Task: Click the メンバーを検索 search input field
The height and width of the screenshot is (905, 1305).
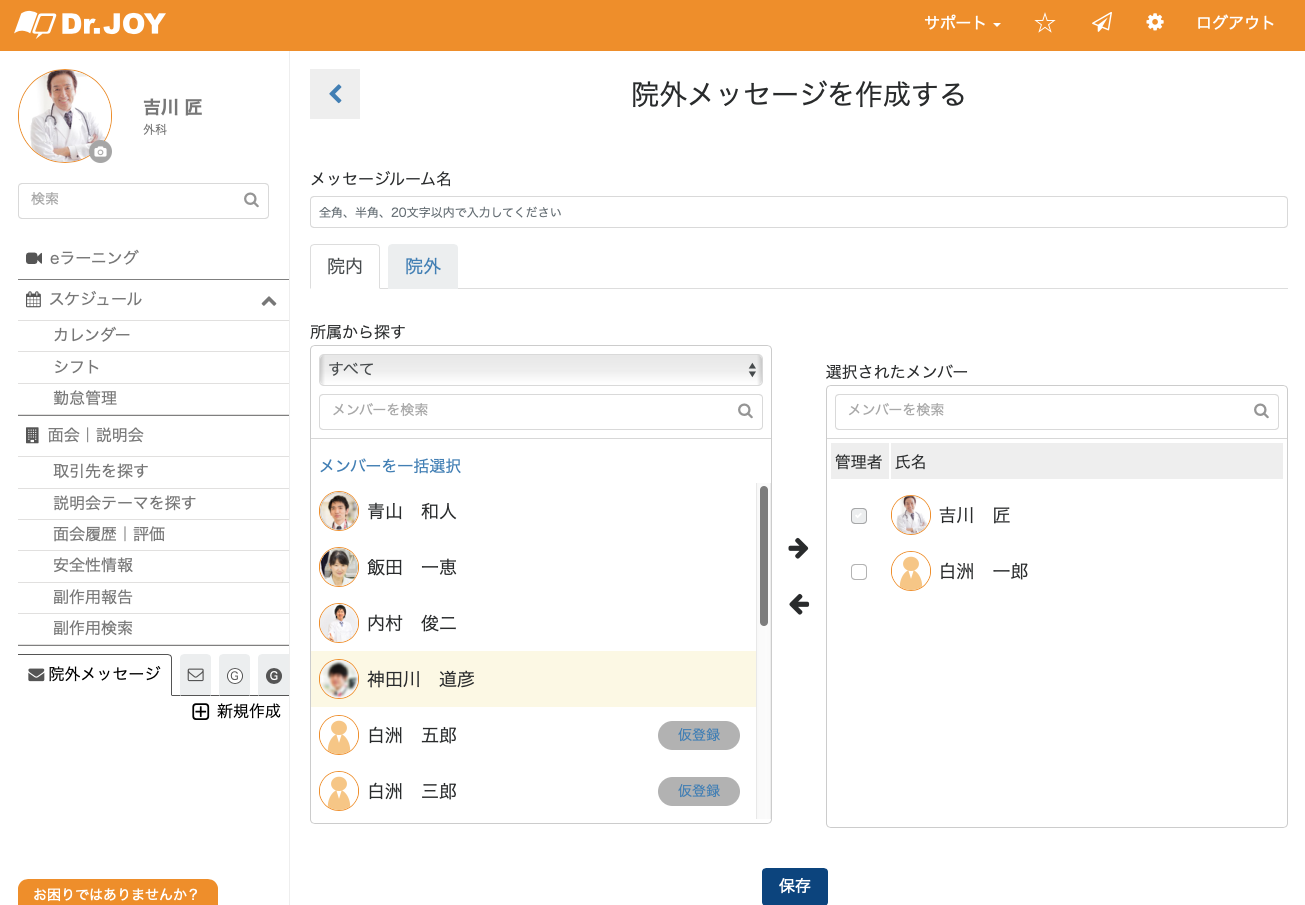Action: click(530, 411)
